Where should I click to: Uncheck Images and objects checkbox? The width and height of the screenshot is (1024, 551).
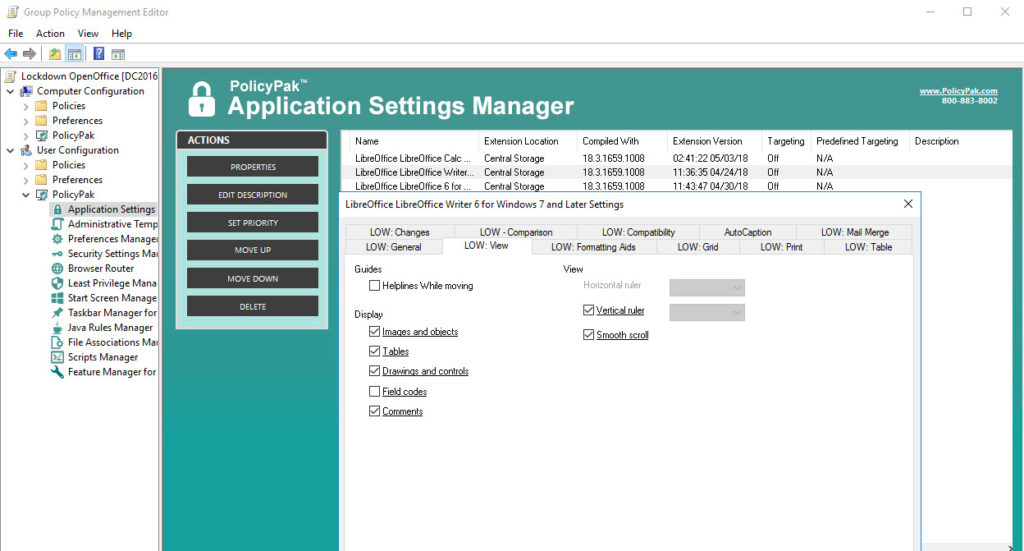click(x=374, y=332)
